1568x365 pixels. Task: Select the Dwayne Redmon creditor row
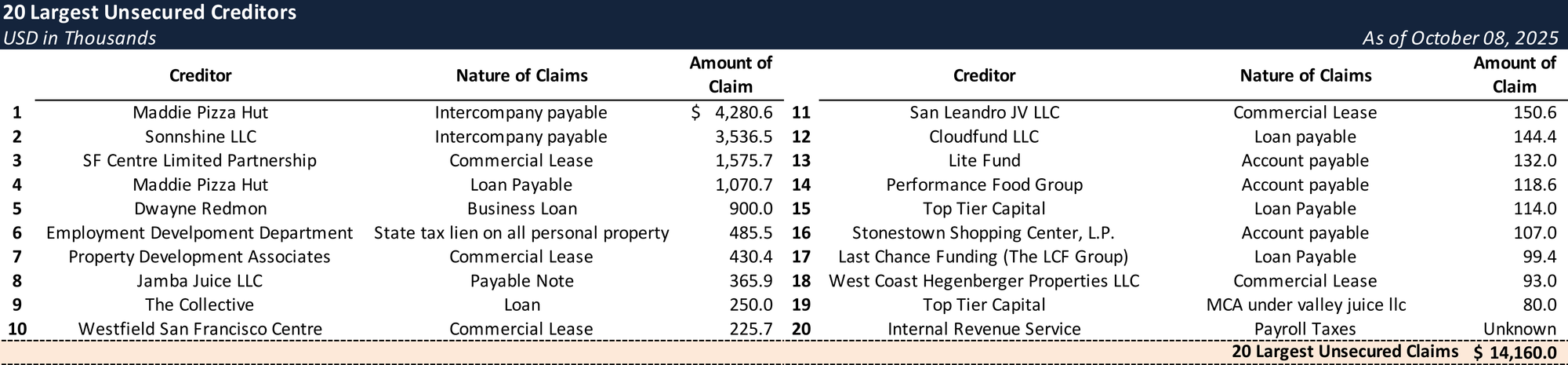tap(200, 209)
